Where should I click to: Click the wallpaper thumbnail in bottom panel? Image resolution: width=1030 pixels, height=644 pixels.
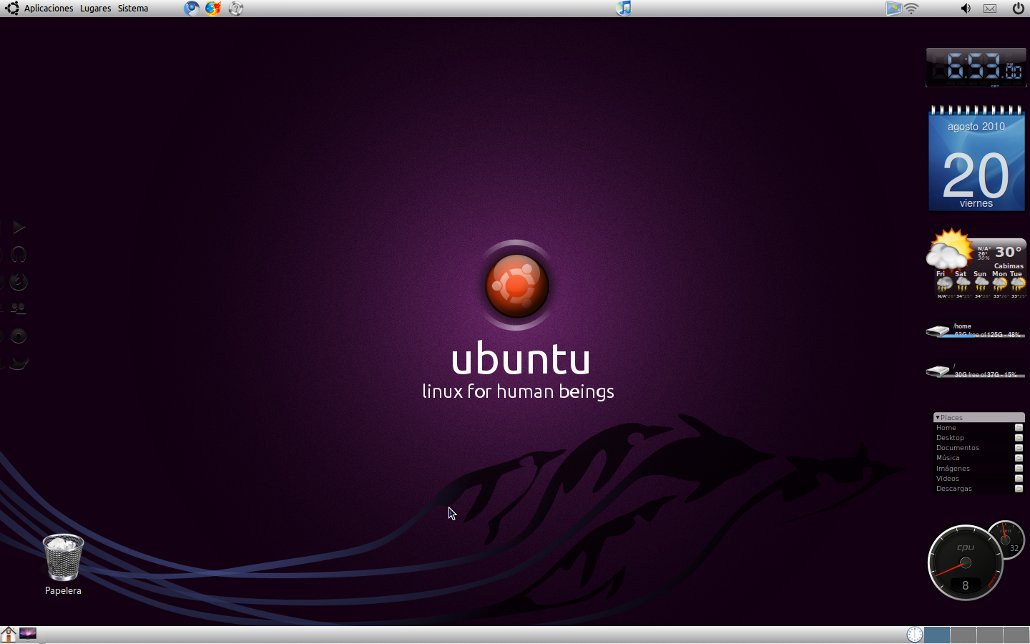[x=28, y=634]
